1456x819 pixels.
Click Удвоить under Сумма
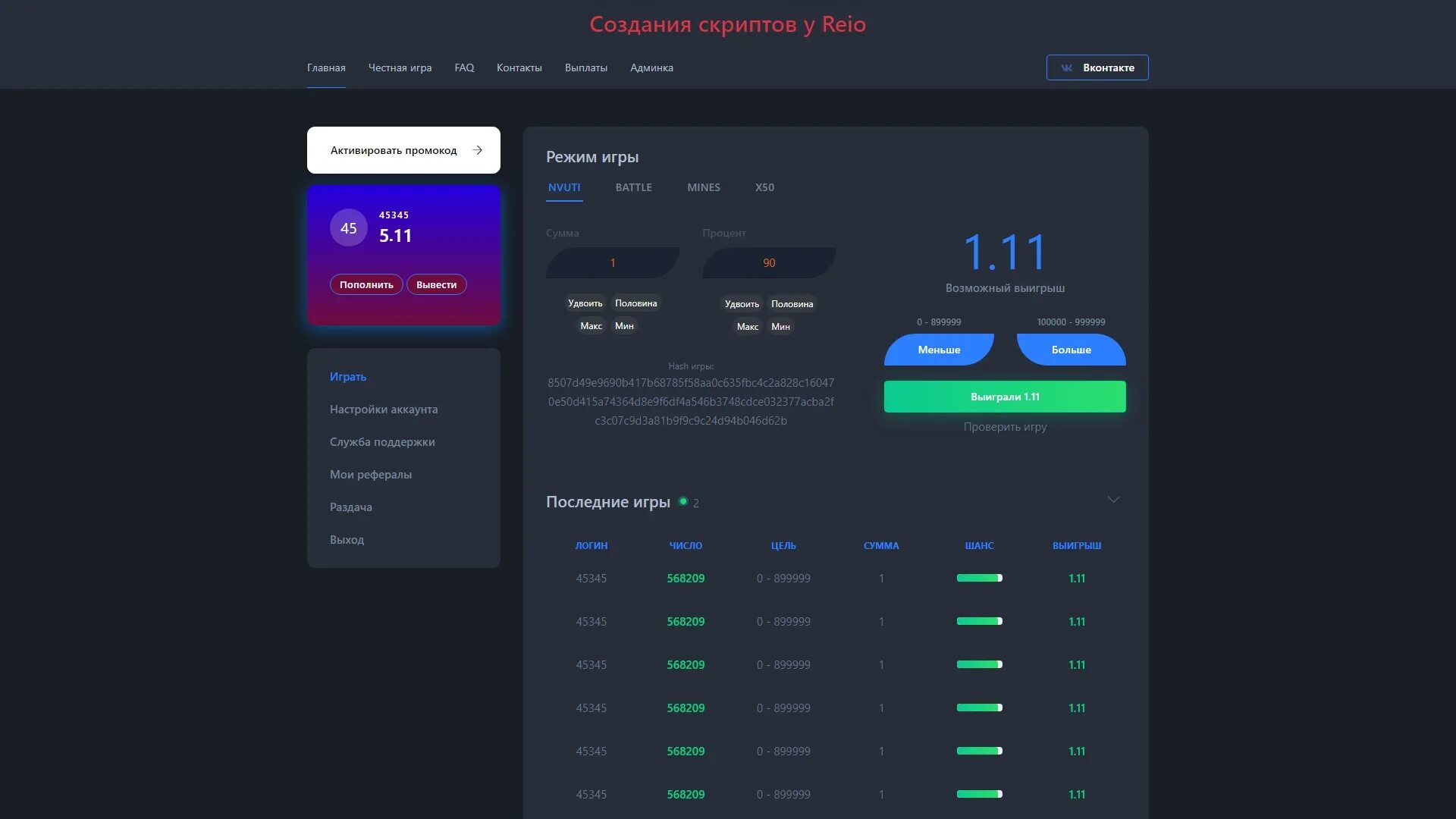click(x=585, y=303)
